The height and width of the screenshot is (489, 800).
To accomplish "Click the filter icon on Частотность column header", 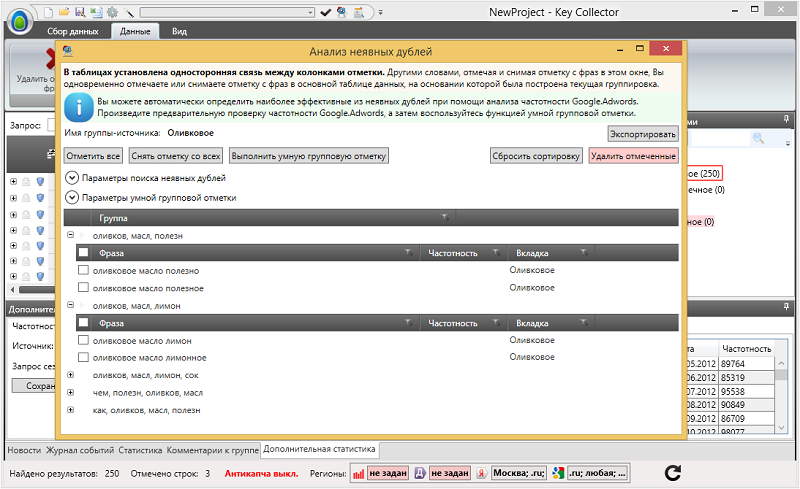I will pyautogui.click(x=498, y=254).
